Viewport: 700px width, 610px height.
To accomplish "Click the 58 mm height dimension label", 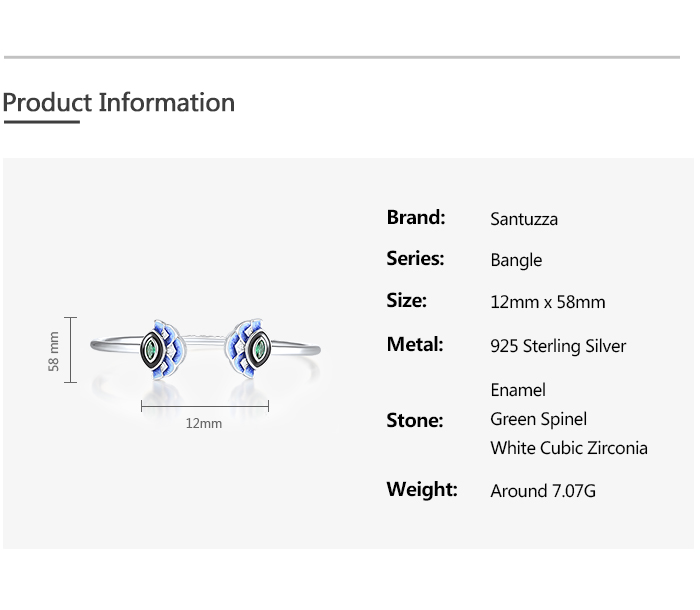I will 55,351.
